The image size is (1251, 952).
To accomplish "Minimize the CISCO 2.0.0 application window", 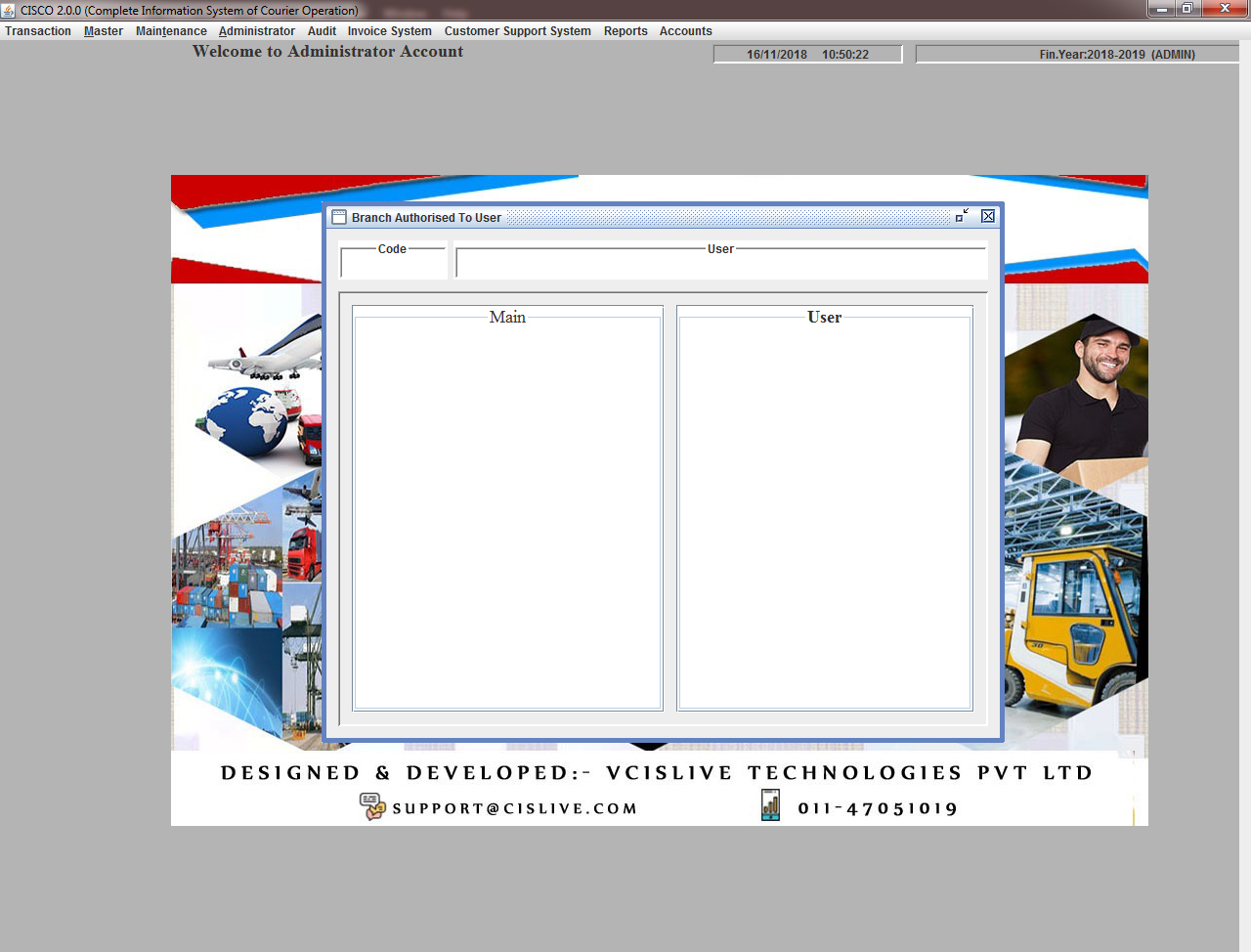I will (x=1161, y=9).
